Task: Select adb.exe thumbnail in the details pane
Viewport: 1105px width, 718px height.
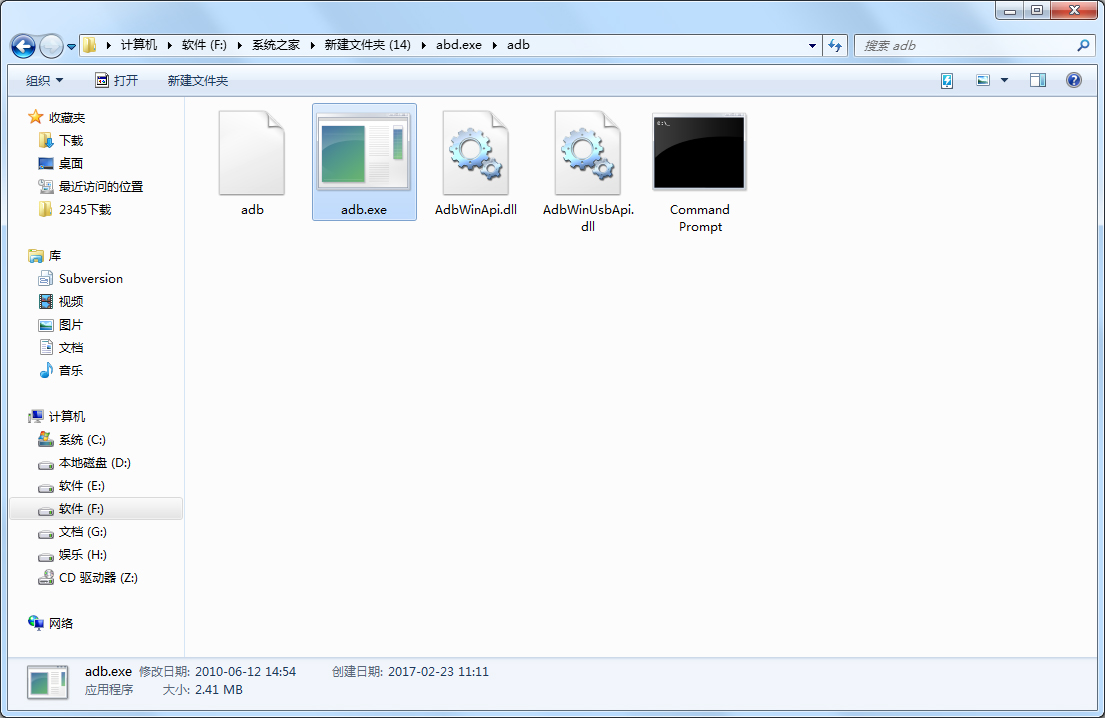Action: click(x=46, y=679)
